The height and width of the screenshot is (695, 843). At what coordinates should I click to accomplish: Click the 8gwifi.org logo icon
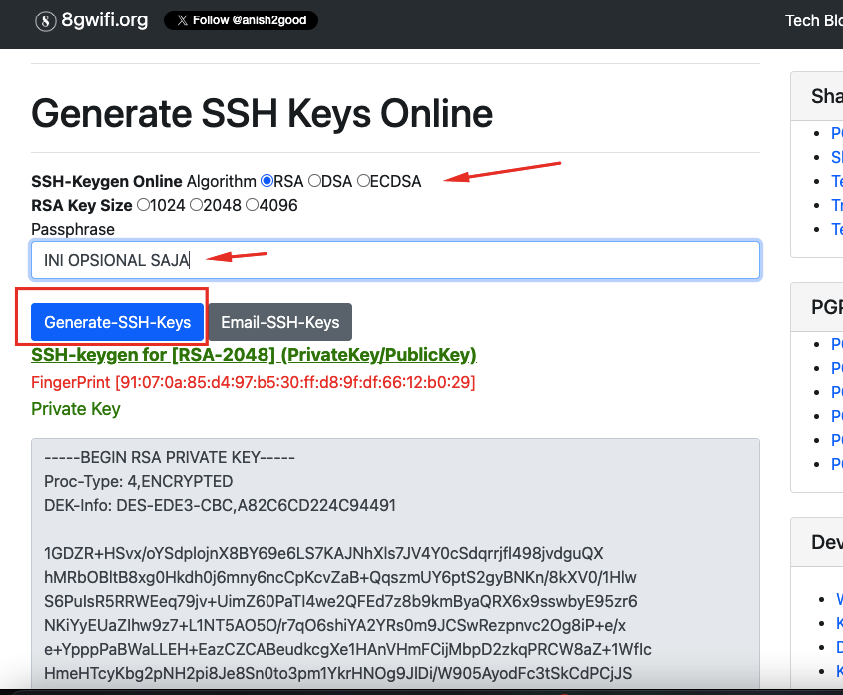coord(46,21)
